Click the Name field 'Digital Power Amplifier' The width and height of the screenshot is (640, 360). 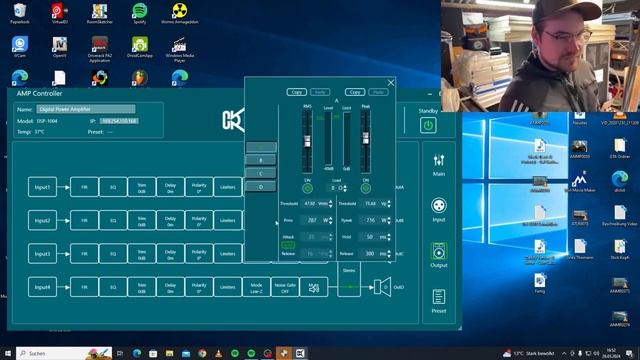pyautogui.click(x=86, y=109)
